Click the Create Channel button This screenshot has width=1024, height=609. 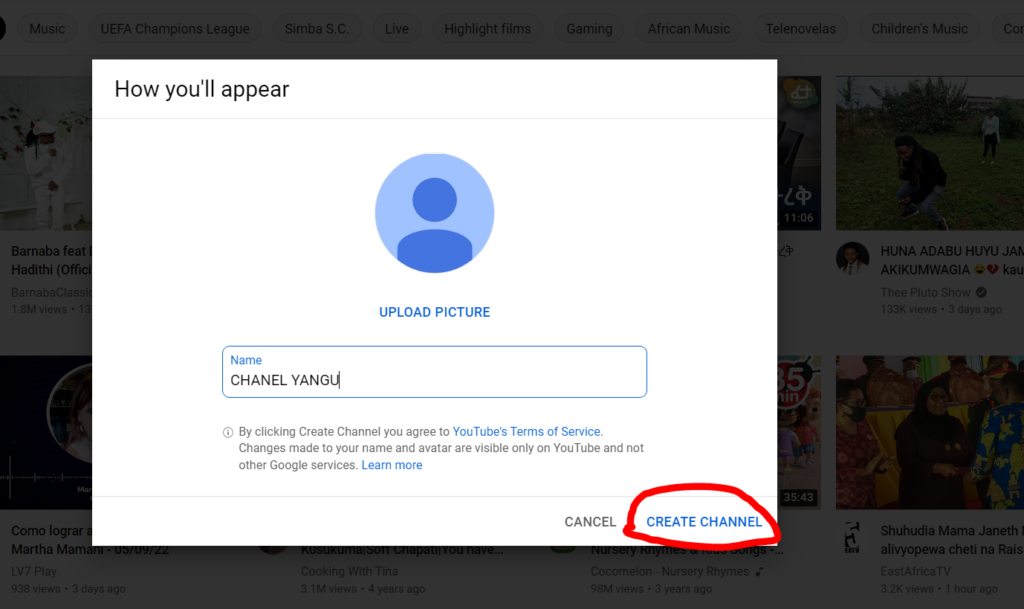coord(704,522)
